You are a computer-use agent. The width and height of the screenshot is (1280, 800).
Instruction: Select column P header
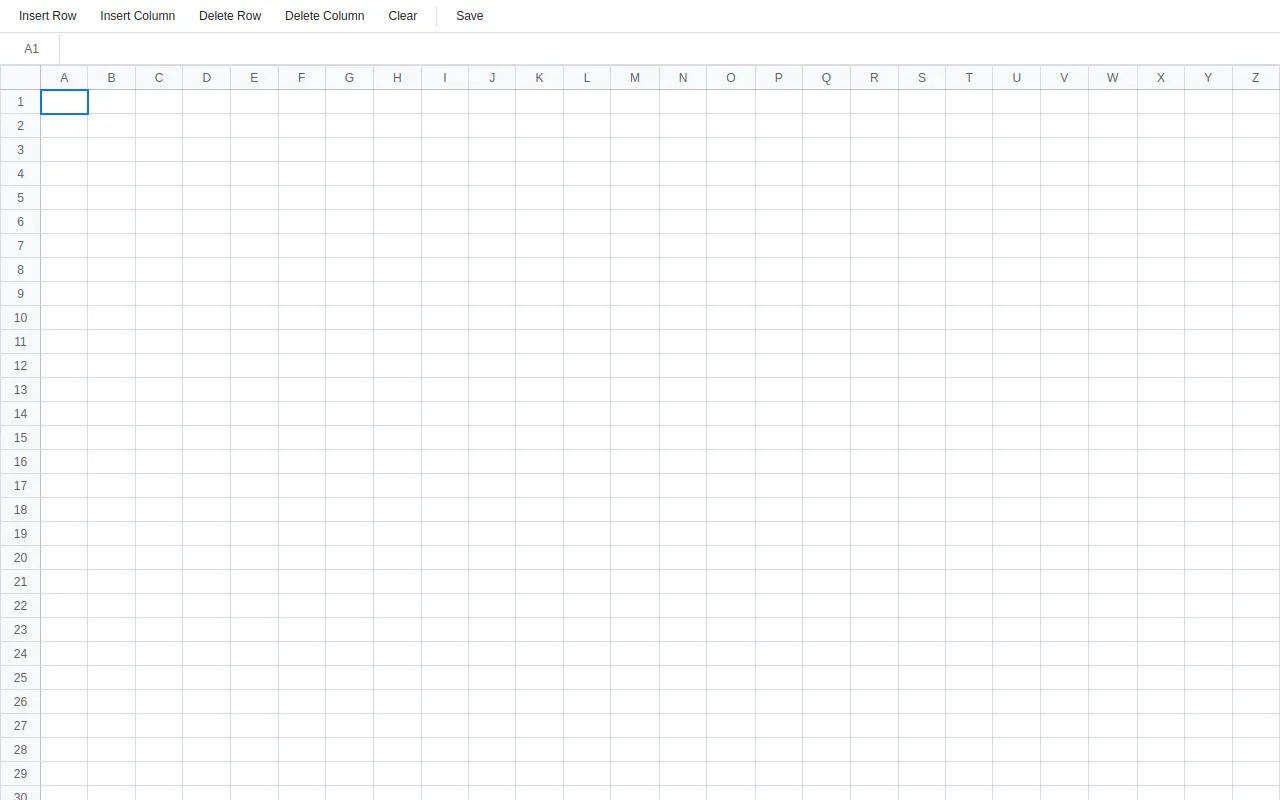pos(779,78)
